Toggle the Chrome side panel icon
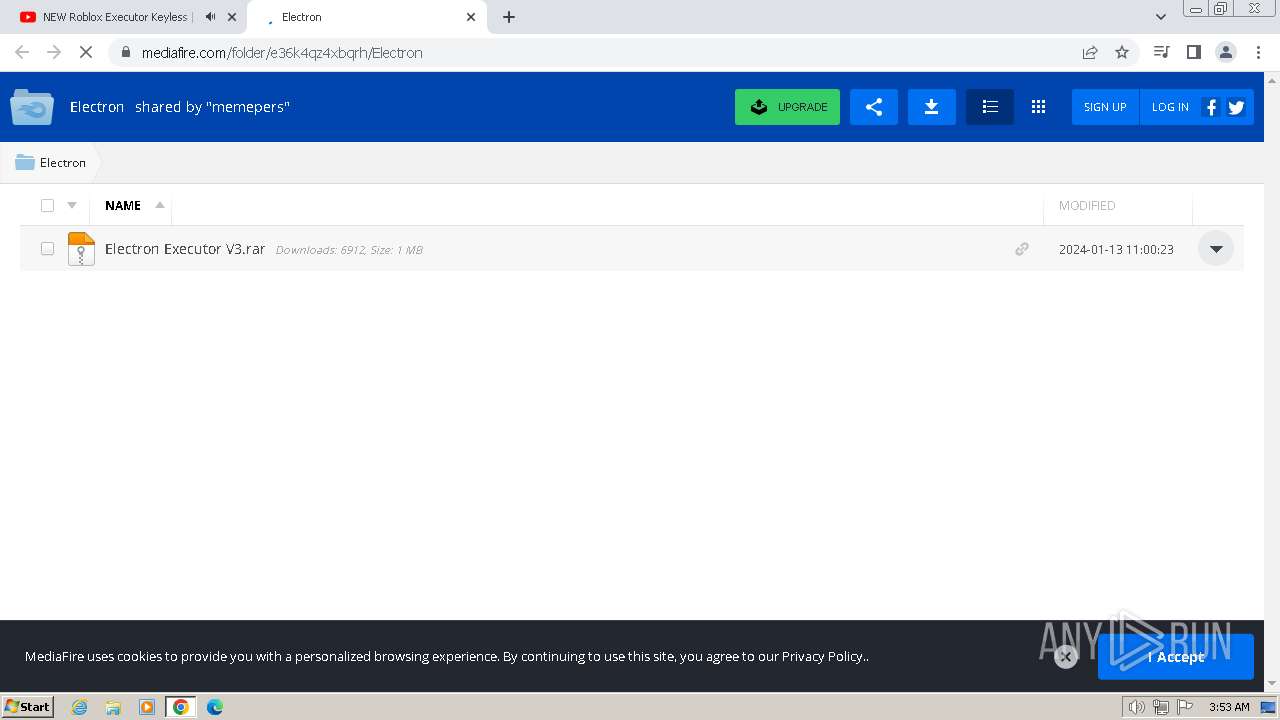 (x=1193, y=52)
